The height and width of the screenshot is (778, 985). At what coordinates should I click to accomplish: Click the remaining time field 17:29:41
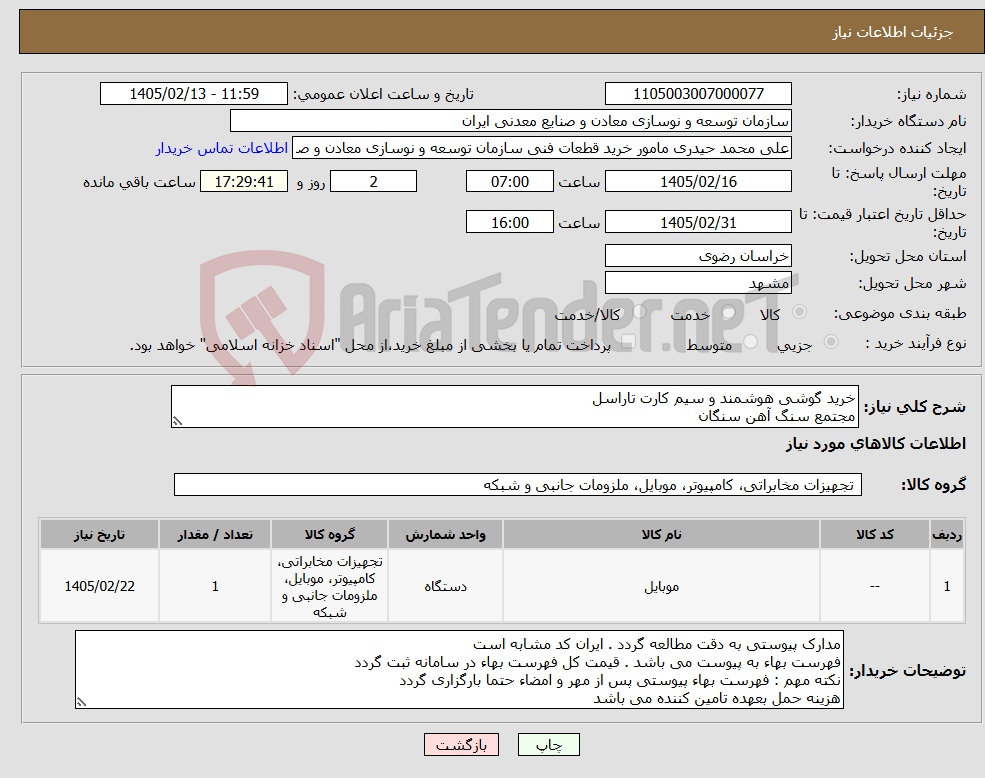tap(244, 182)
